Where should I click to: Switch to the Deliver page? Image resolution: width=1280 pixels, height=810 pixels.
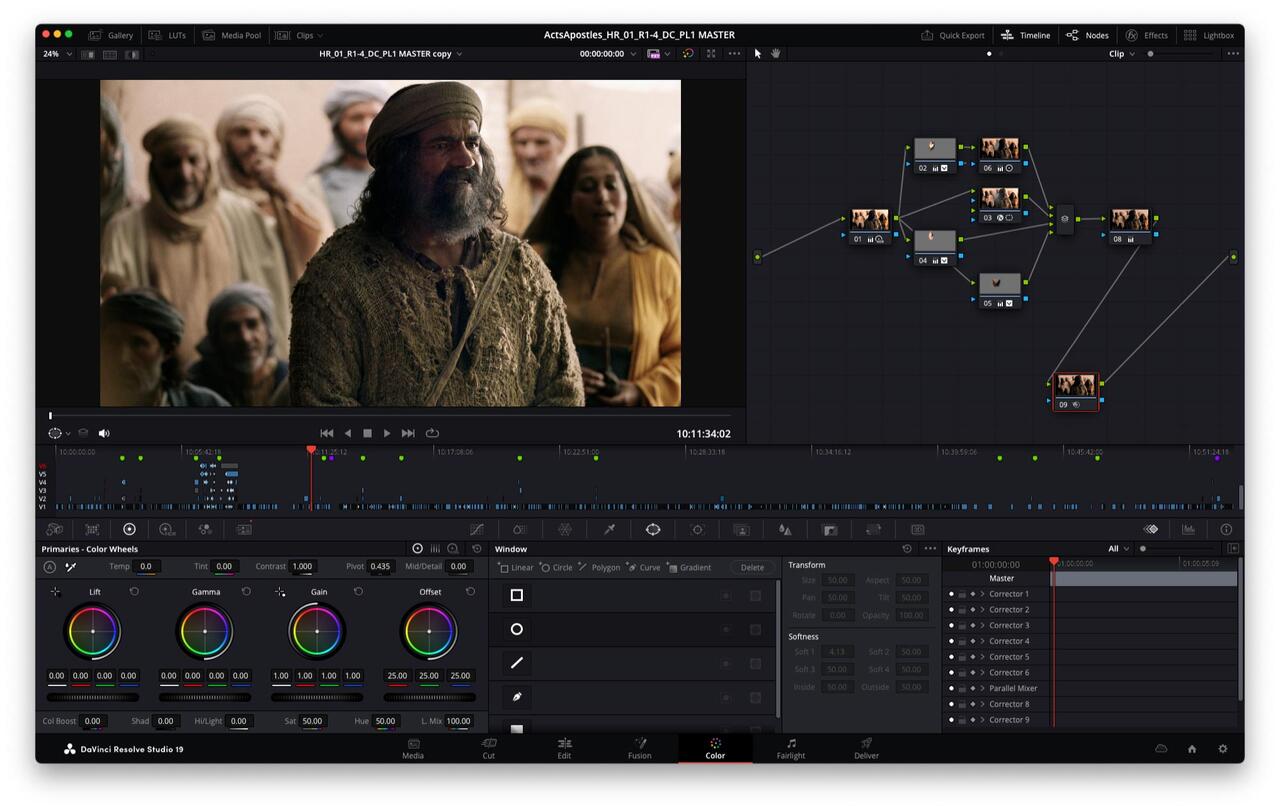[x=867, y=748]
